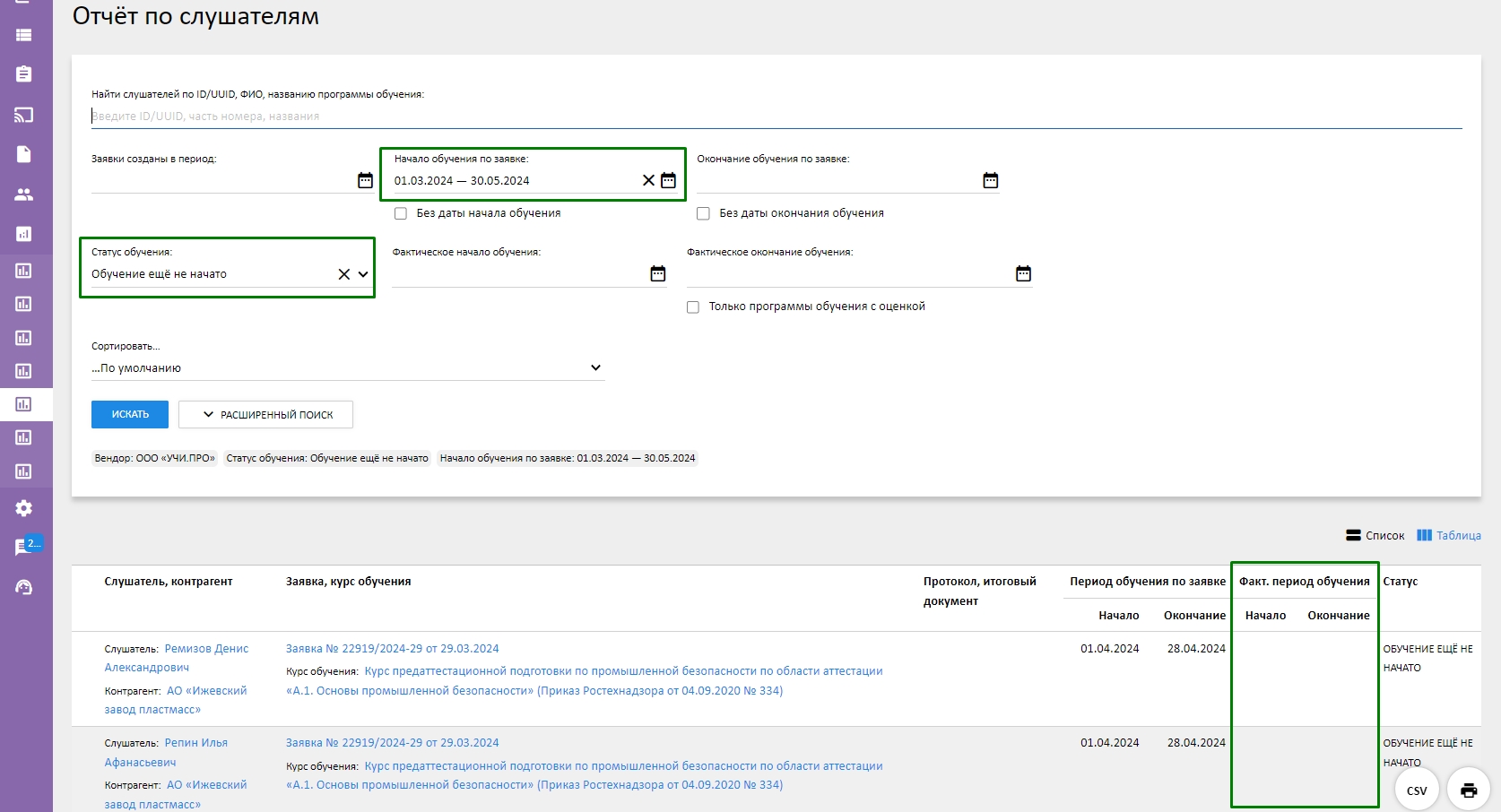
Task: Open contractor 'АО «Ижевский завод пластмасс»' in Репин row
Action: point(176,794)
